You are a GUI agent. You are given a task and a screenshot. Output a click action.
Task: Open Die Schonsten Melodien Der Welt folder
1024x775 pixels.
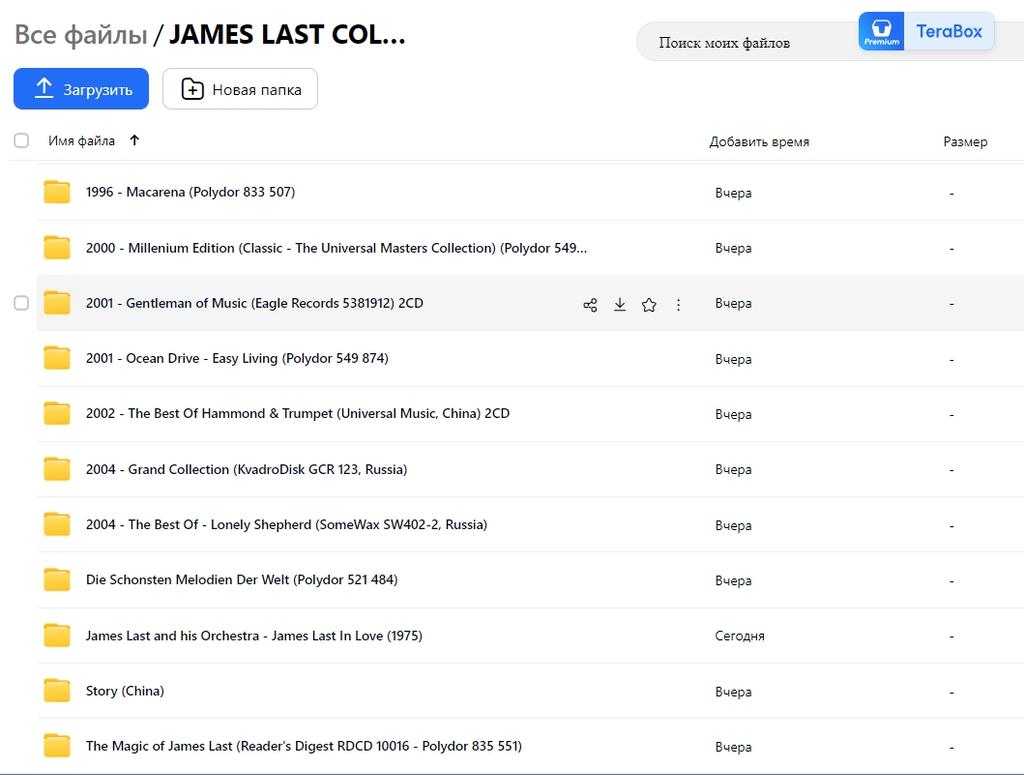coord(242,580)
